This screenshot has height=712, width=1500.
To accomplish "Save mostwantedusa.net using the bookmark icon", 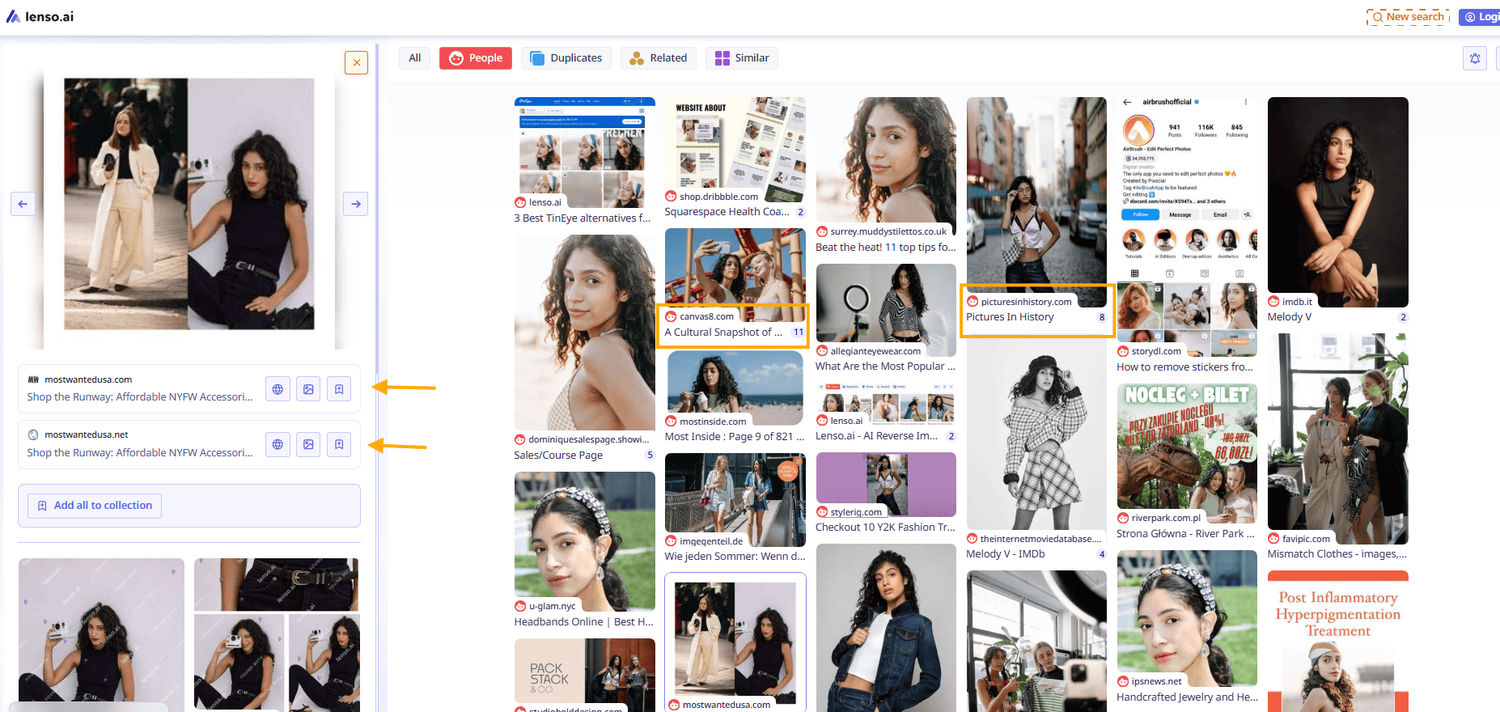I will [x=338, y=444].
